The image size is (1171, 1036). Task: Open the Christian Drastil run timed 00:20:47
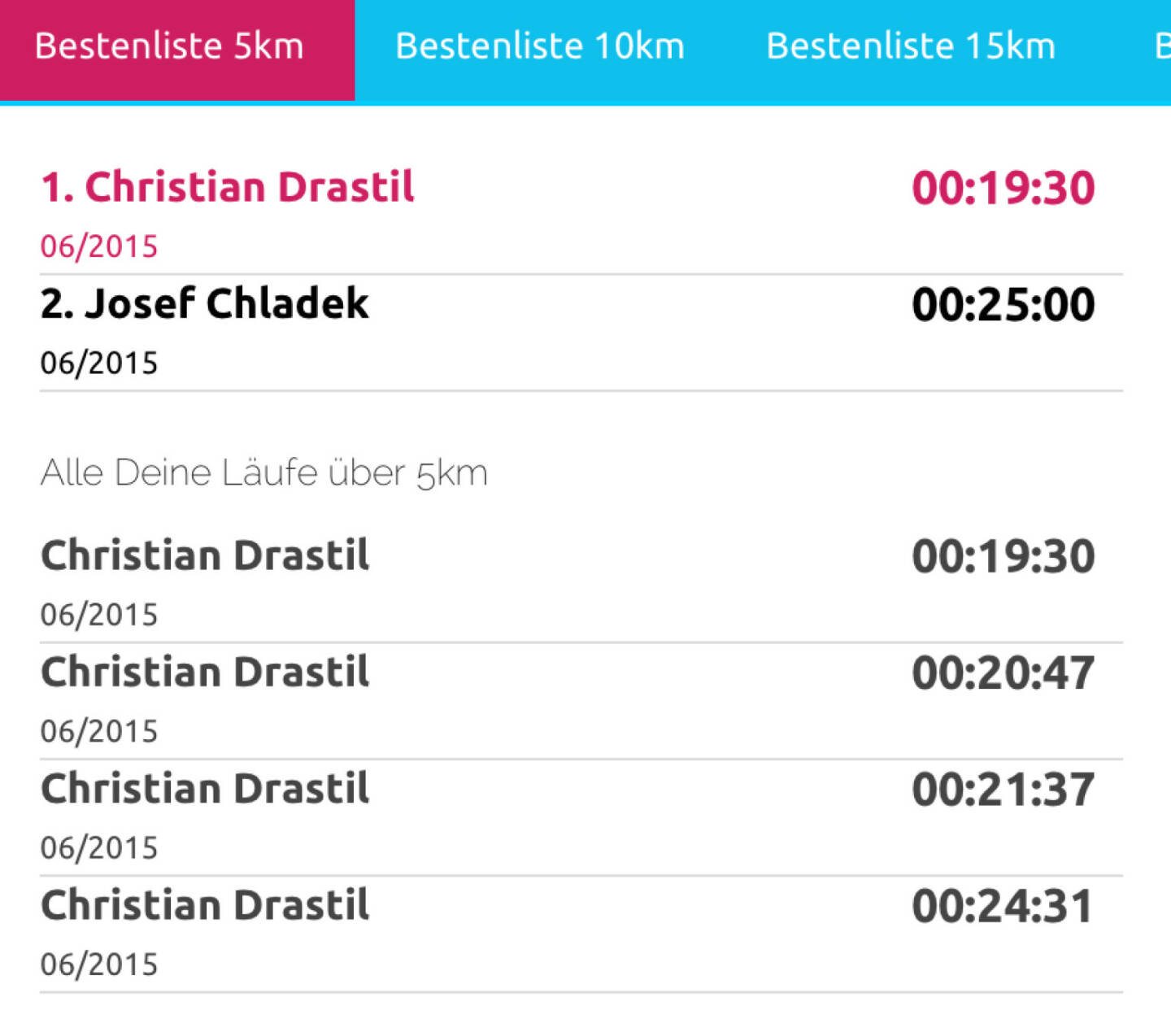pos(205,673)
